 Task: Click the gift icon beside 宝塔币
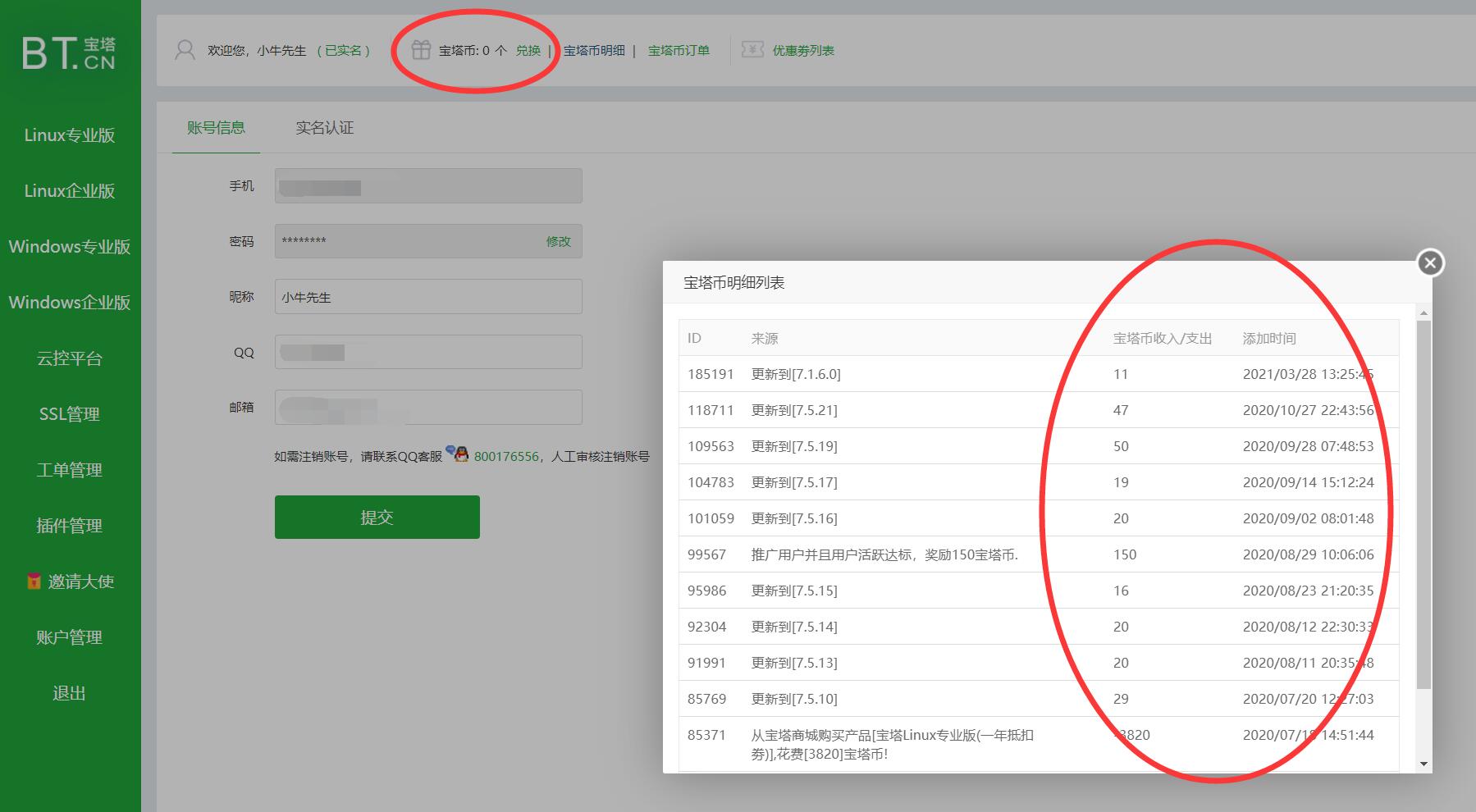click(421, 50)
